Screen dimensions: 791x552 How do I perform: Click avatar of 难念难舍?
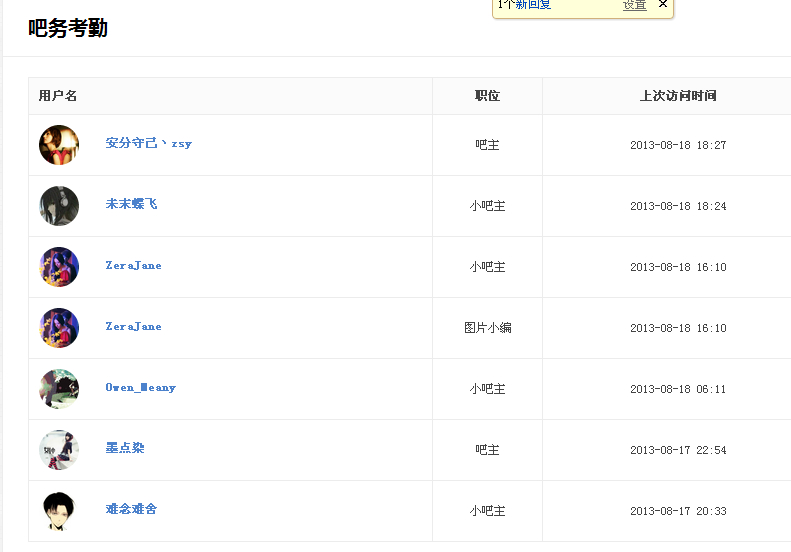59,511
